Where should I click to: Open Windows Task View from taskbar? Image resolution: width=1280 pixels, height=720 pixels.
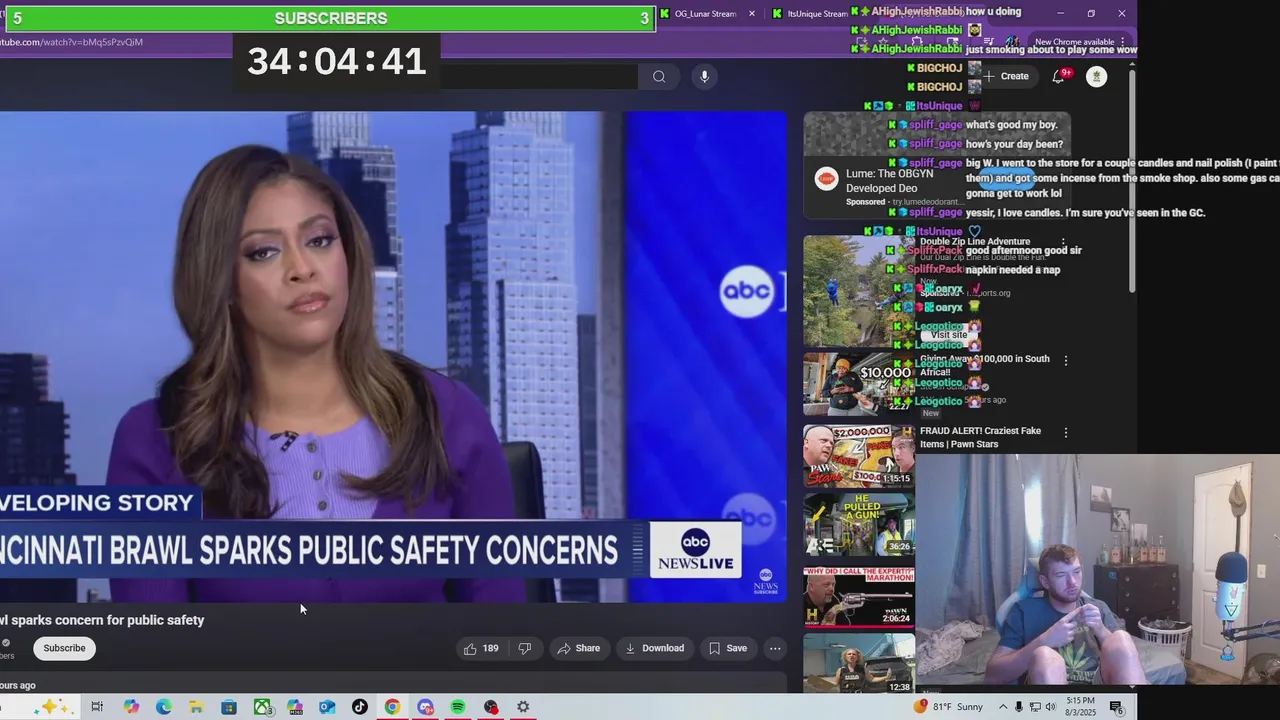(97, 707)
